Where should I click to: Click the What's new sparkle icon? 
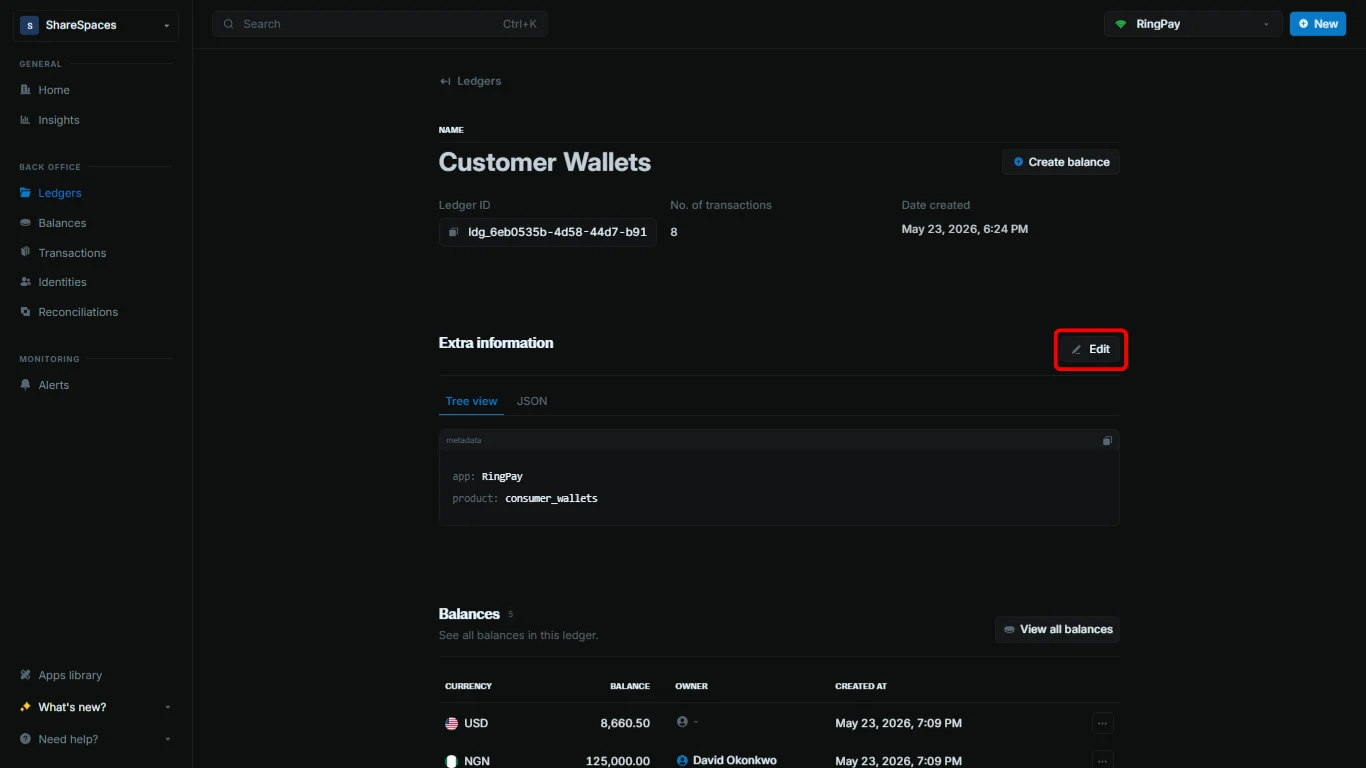(x=26, y=707)
